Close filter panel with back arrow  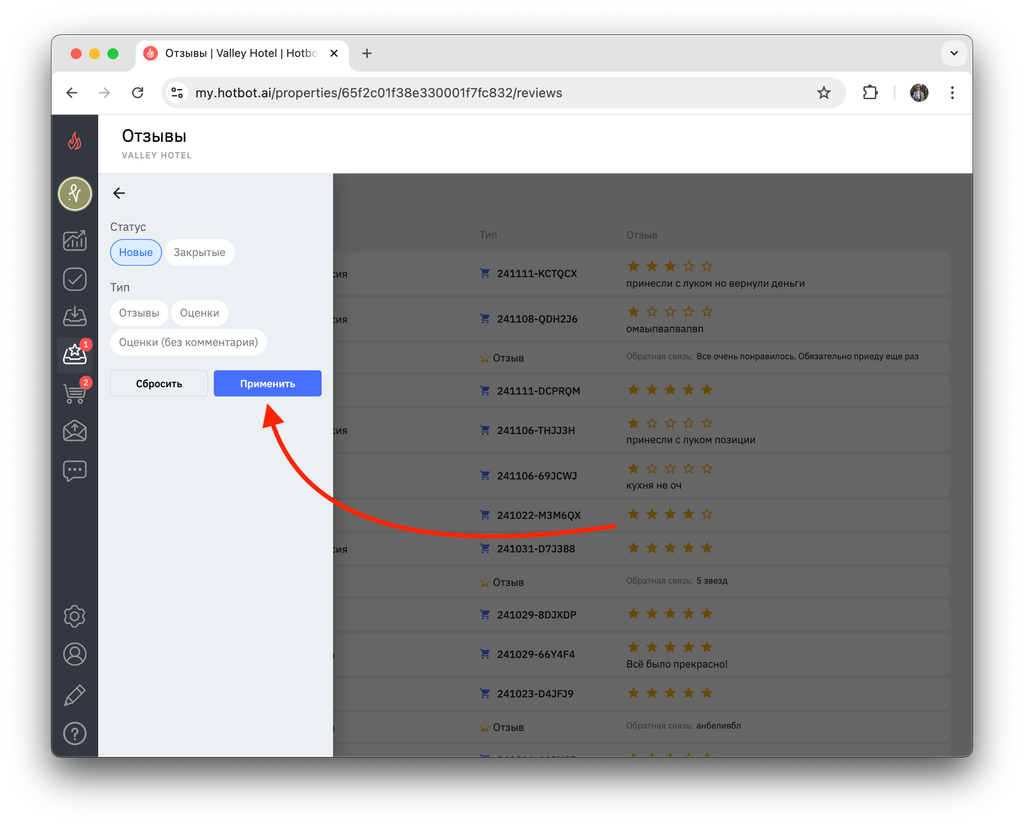click(119, 193)
